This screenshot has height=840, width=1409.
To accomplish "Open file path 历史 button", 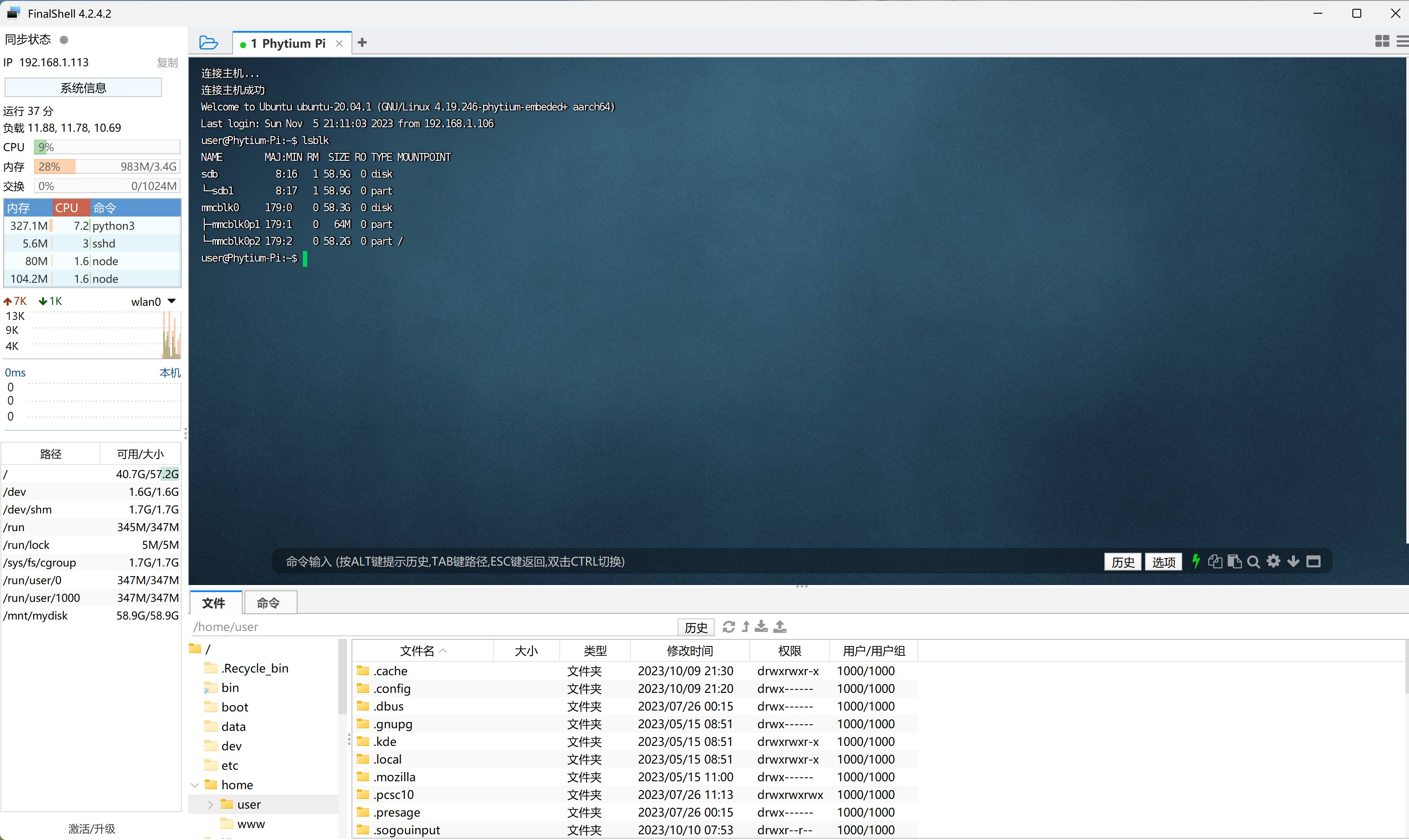I will (695, 627).
